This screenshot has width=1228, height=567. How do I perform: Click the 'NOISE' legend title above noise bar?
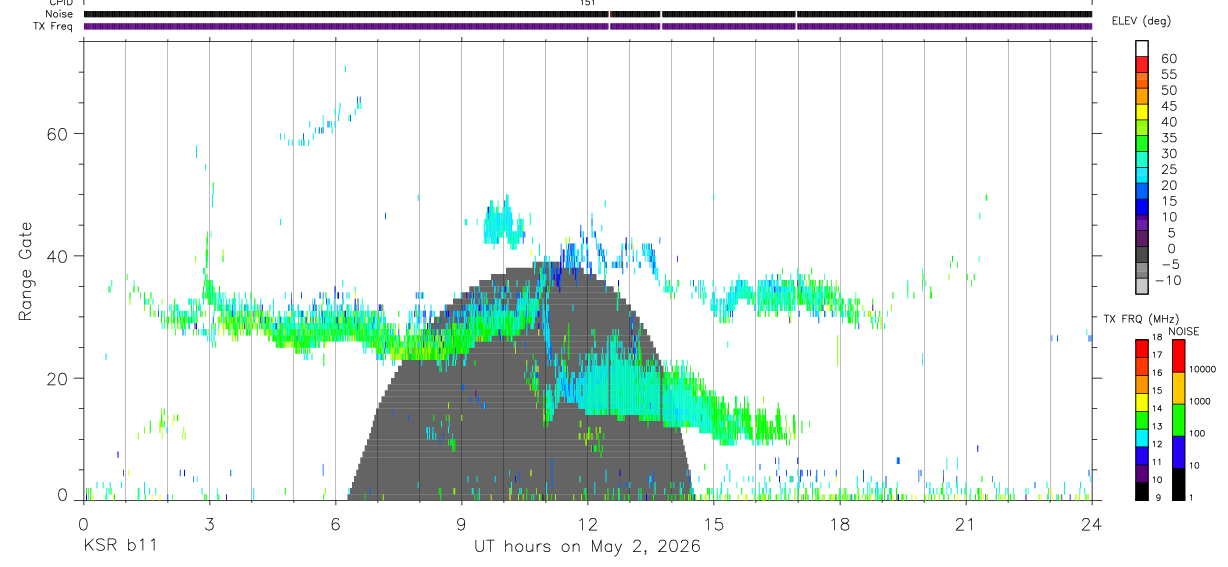(1184, 331)
